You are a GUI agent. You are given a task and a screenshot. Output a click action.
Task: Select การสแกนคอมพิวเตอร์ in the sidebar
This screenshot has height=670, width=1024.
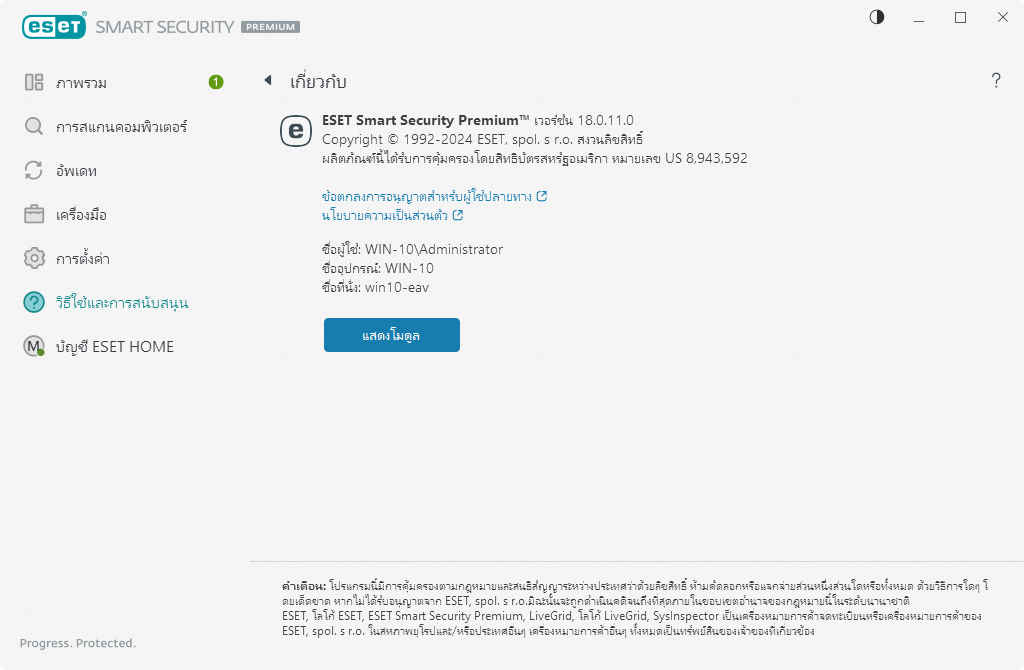[x=121, y=127]
